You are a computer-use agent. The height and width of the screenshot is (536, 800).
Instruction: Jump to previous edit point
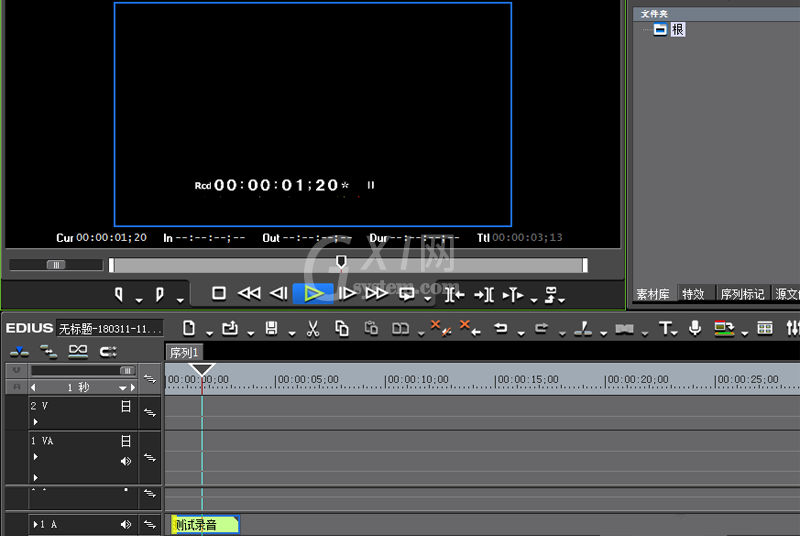(454, 295)
